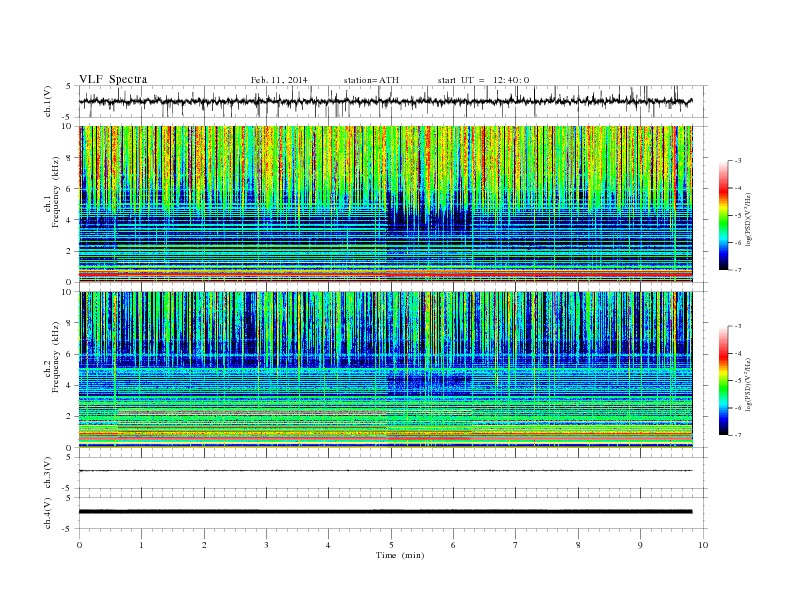Click the "5" minute time tick label
This screenshot has height=612, width=792.
(x=391, y=545)
